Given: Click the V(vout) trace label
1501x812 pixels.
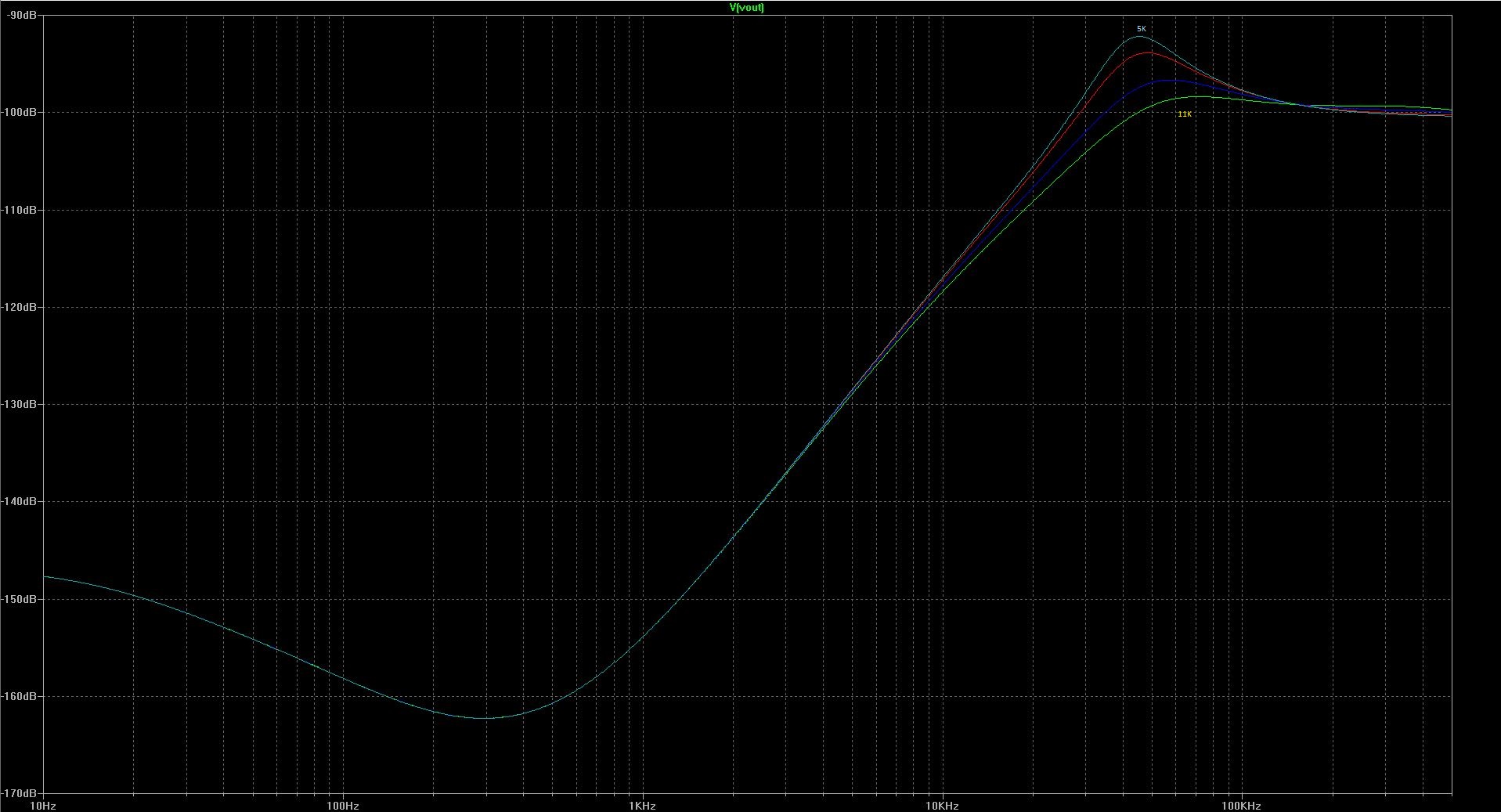Looking at the screenshot, I should [x=746, y=8].
